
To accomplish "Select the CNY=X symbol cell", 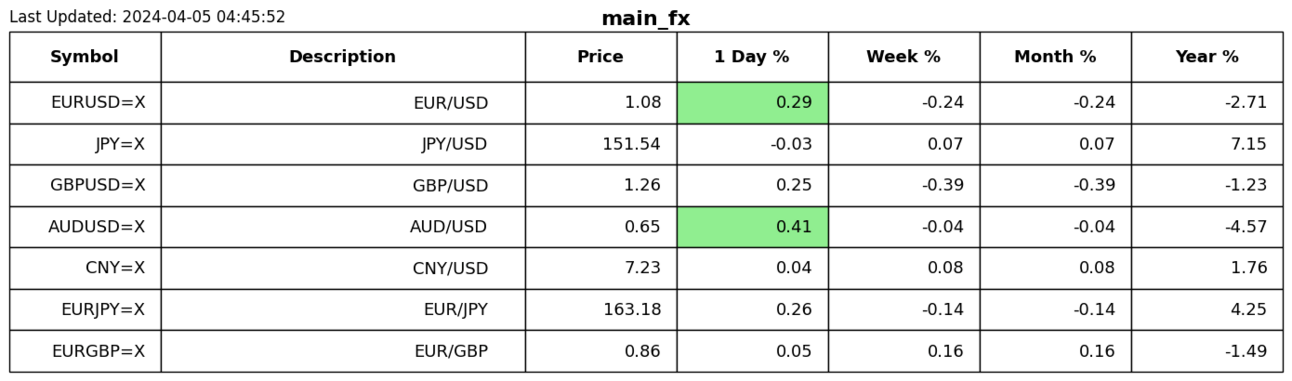I will point(85,269).
